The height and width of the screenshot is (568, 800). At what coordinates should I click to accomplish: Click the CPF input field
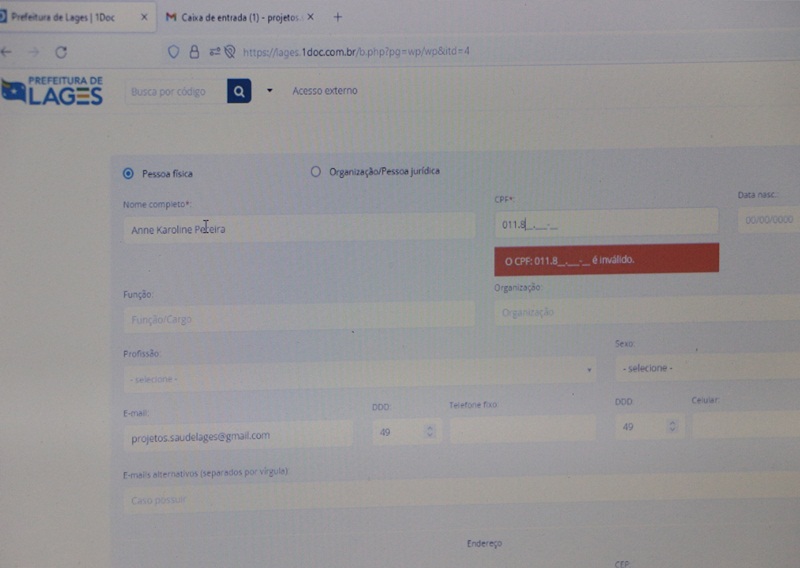pos(605,224)
